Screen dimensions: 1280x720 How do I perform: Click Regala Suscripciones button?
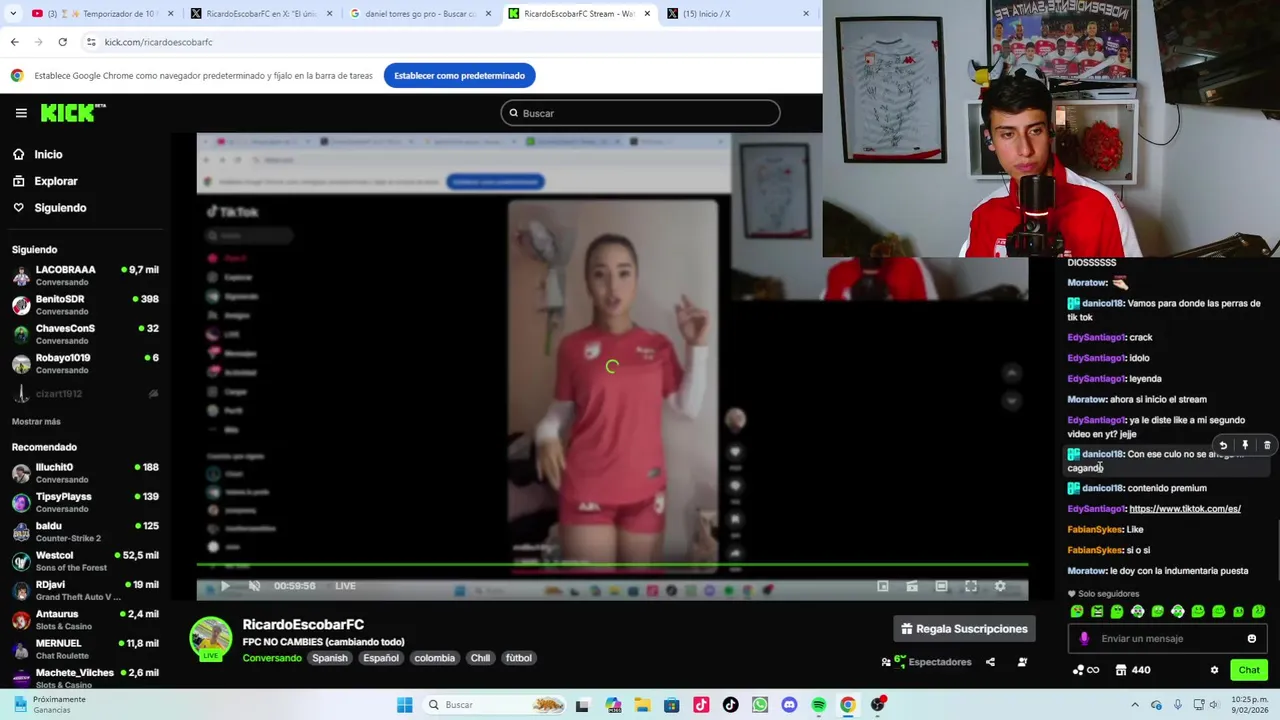click(964, 629)
